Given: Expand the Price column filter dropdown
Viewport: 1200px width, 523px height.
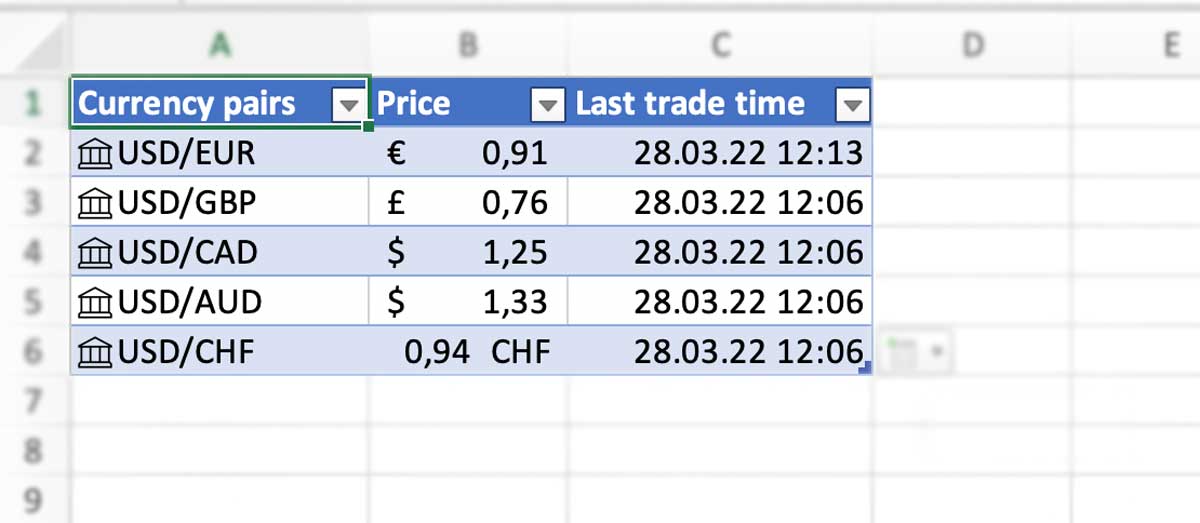Looking at the screenshot, I should tap(548, 105).
